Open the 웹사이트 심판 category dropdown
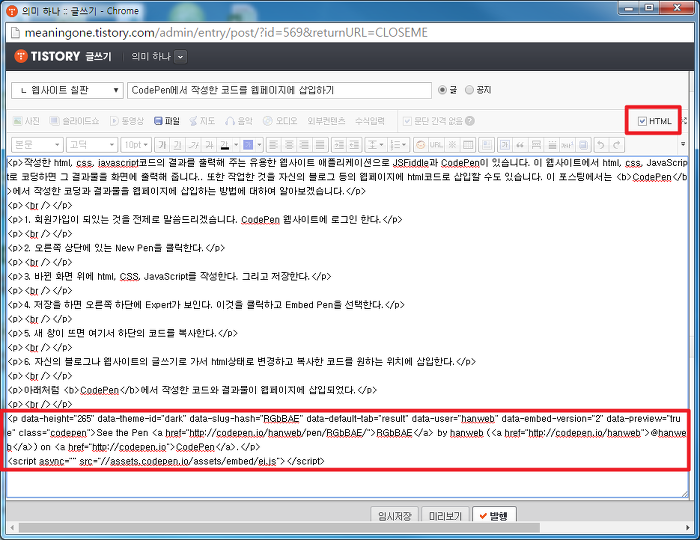700x540 pixels. 67,90
